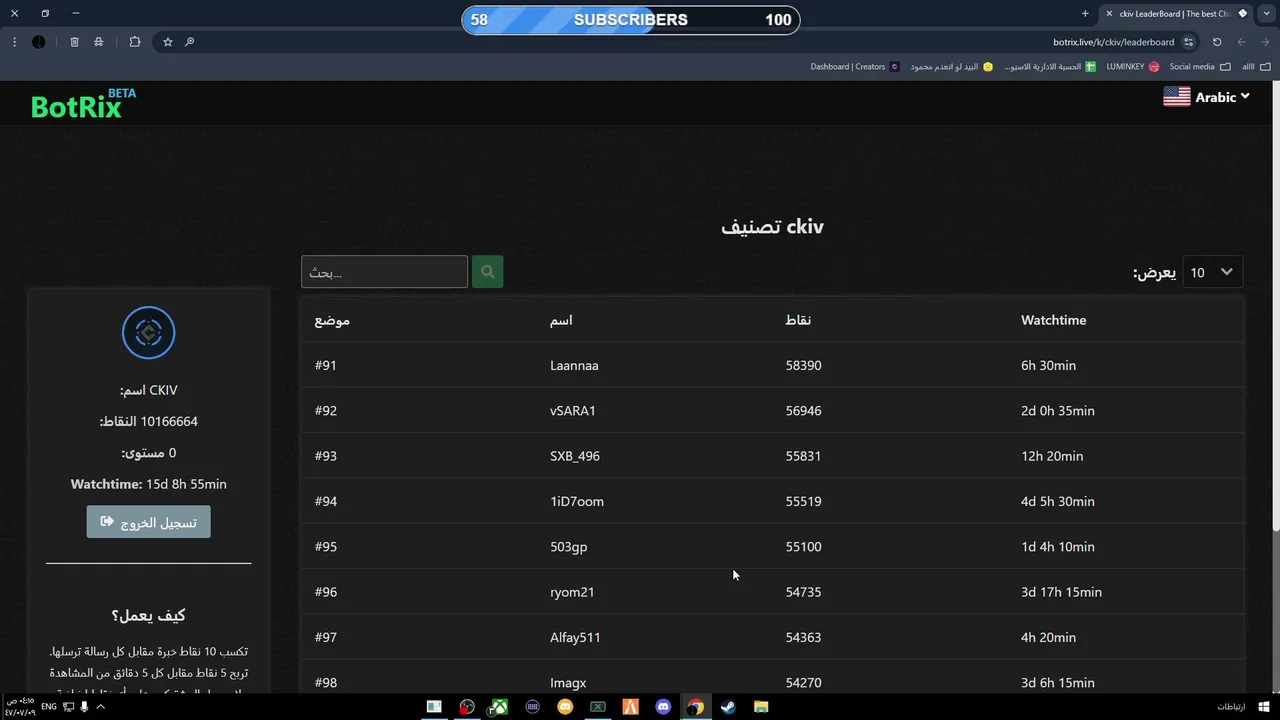Click the ckiv تصنيف page title
The height and width of the screenshot is (720, 1280).
coord(772,227)
